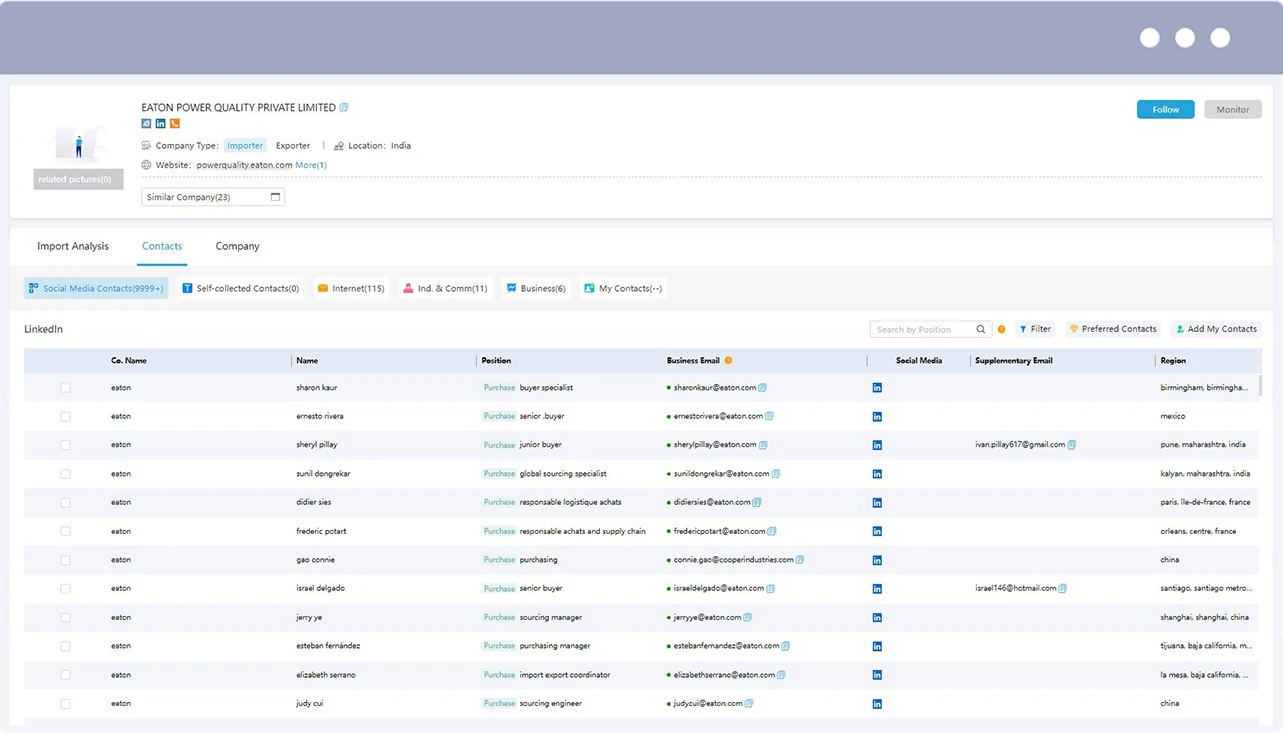The width and height of the screenshot is (1283, 733).
Task: Click the LinkedIn icon under company name
Action: (x=160, y=124)
